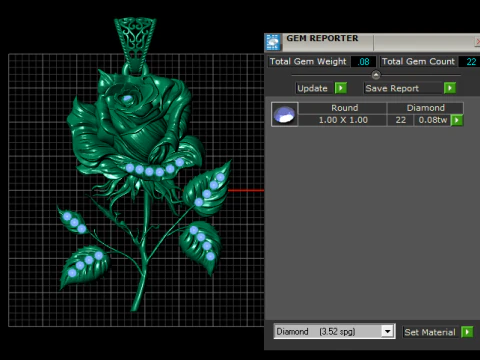The width and height of the screenshot is (480, 360).
Task: Click the 1.00 X 1.00 size cell
Action: pos(343,120)
